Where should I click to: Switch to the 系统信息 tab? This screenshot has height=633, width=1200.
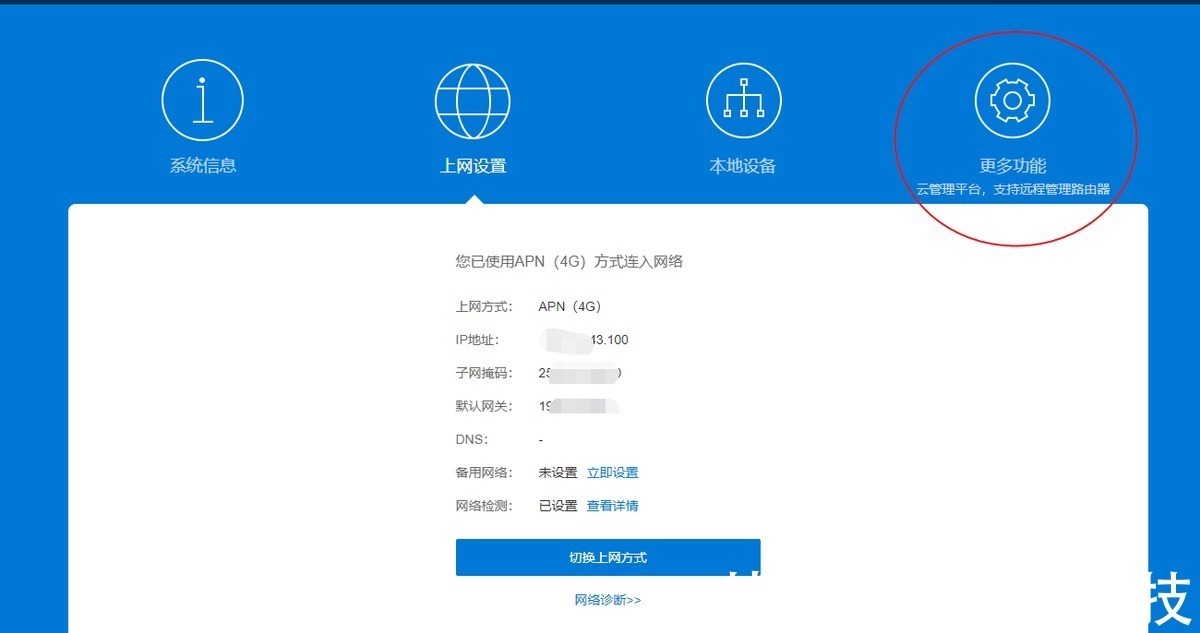(201, 164)
